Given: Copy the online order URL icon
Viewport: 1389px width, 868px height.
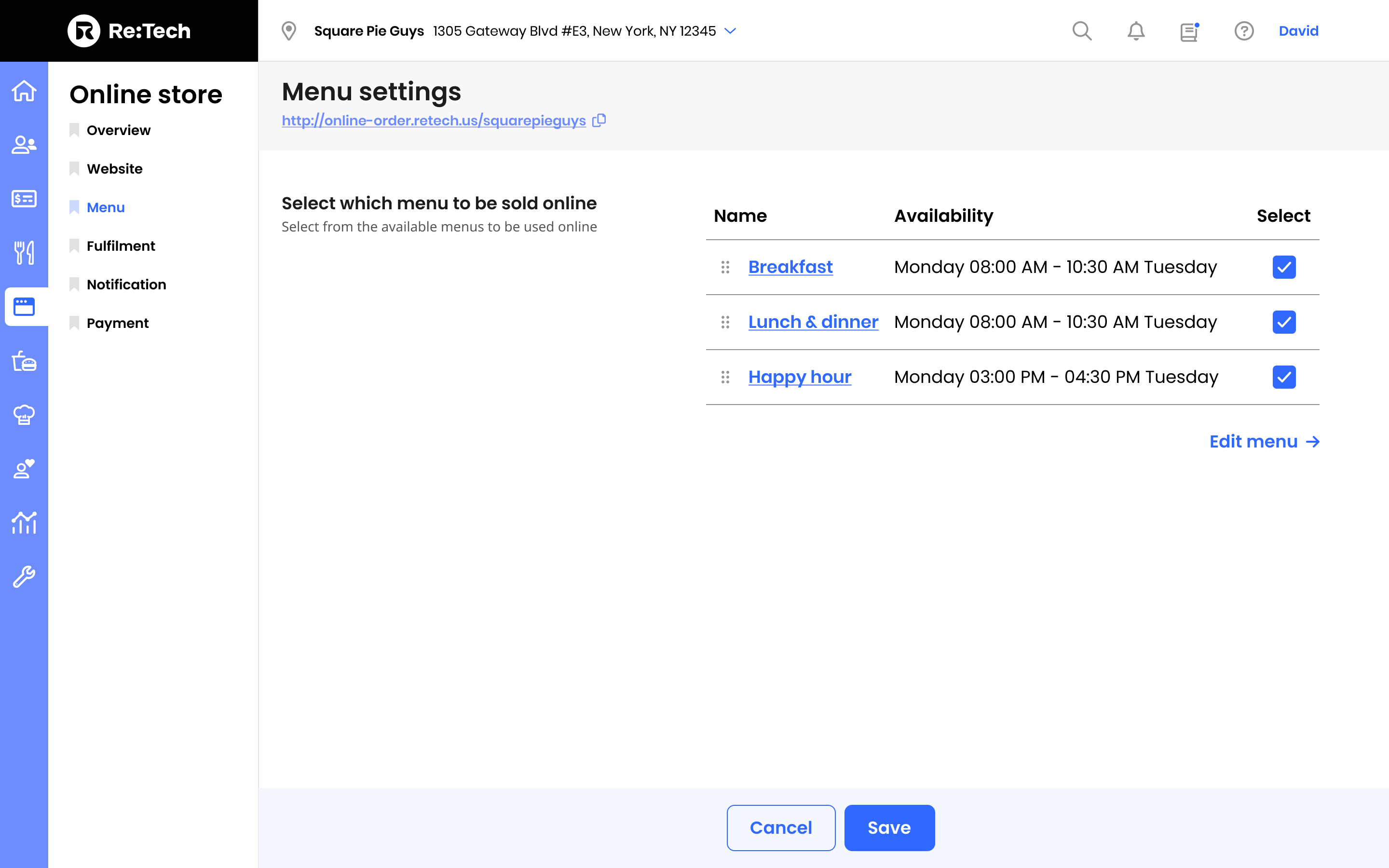Looking at the screenshot, I should point(599,121).
